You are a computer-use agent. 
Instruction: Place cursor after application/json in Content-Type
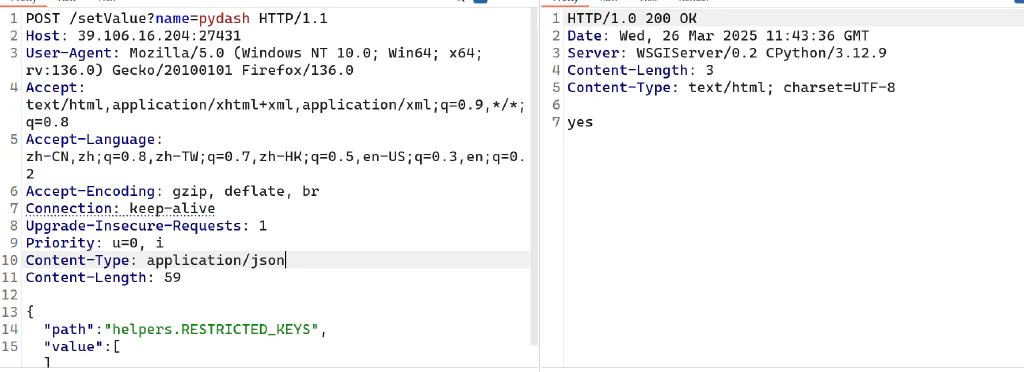click(285, 260)
